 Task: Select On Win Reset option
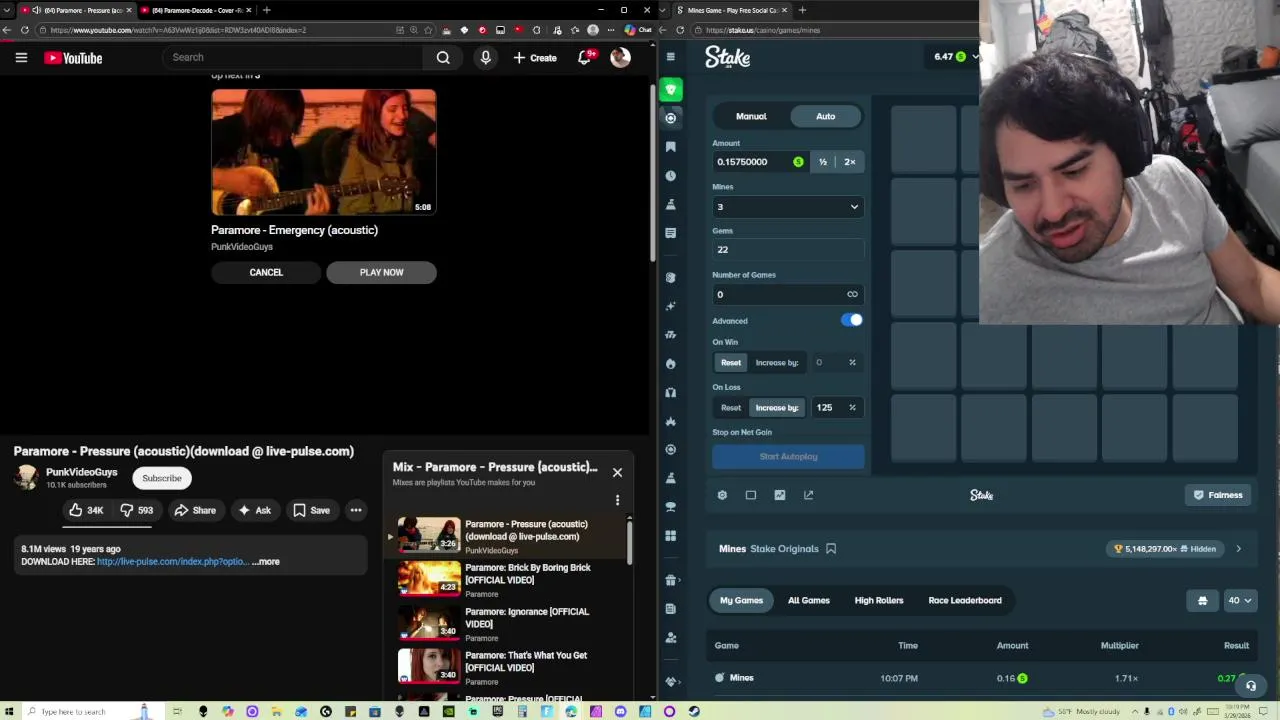[731, 362]
